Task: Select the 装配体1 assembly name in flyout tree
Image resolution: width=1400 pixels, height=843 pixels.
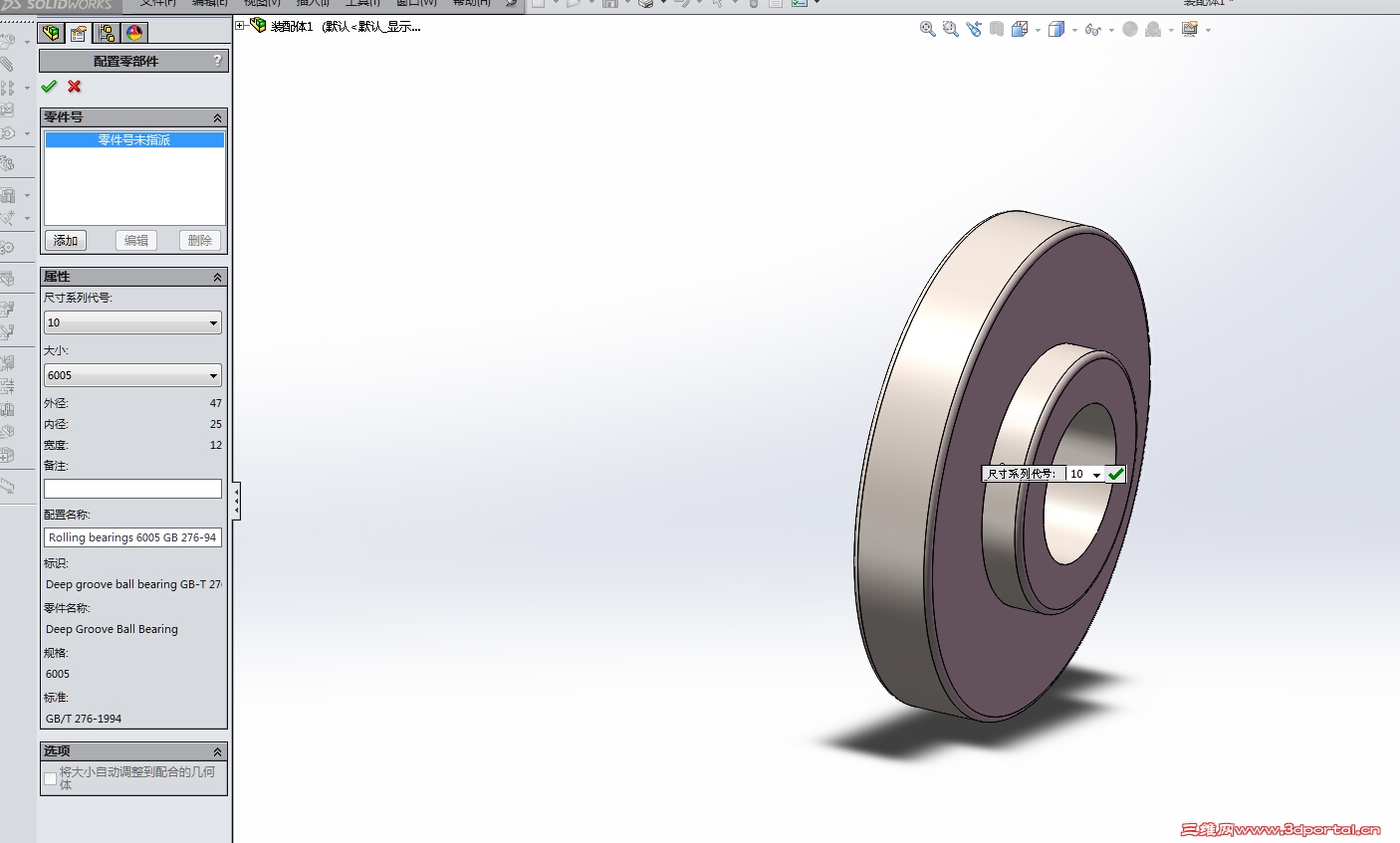Action: tap(292, 27)
